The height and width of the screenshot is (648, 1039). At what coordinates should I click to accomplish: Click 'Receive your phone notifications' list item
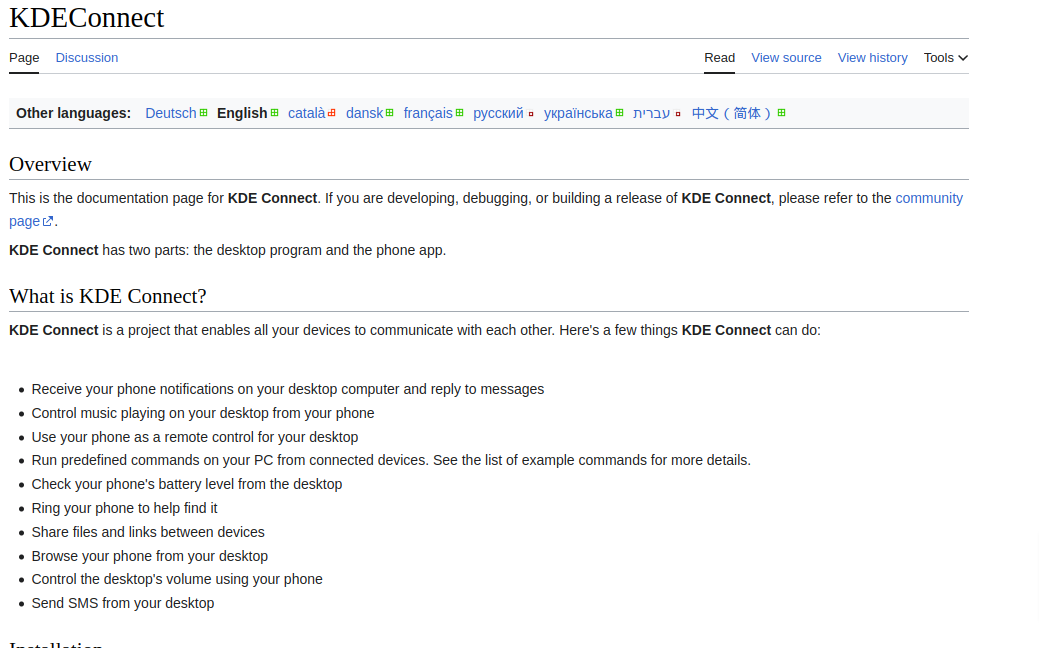point(288,389)
